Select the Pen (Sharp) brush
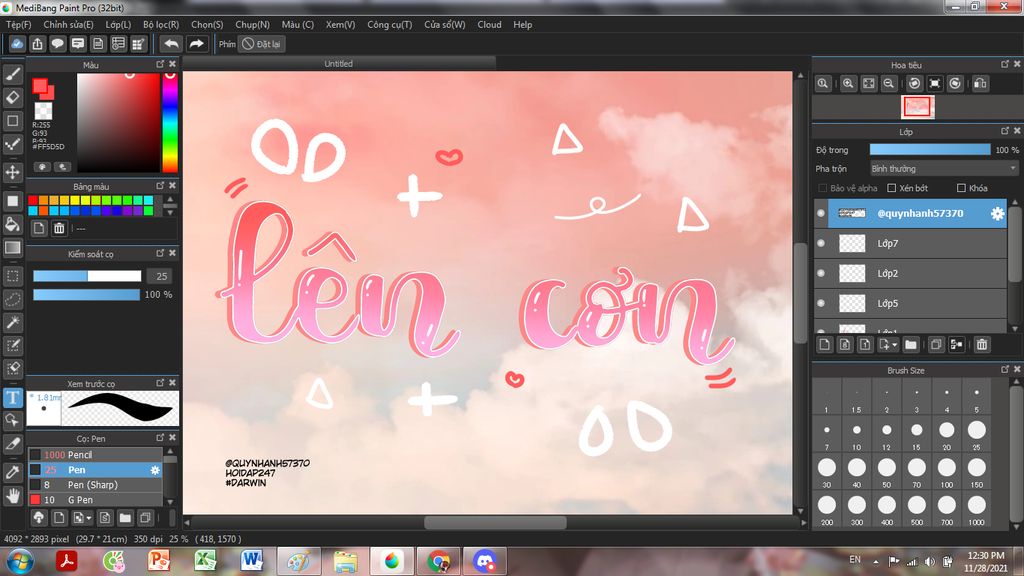The height and width of the screenshot is (576, 1024). click(95, 485)
